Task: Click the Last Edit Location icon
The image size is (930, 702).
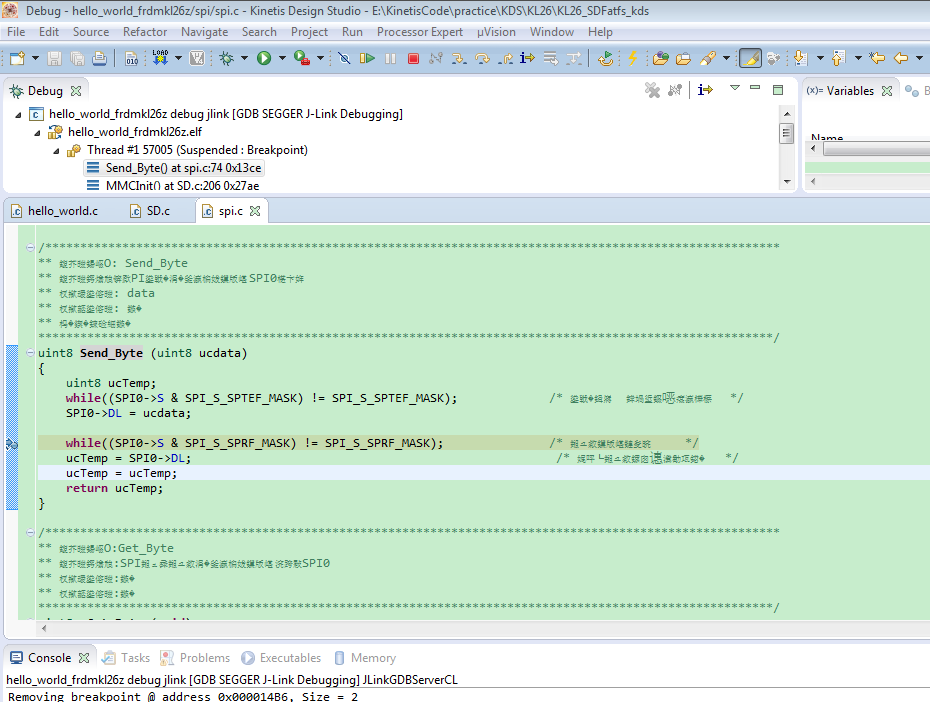Action: click(x=877, y=58)
